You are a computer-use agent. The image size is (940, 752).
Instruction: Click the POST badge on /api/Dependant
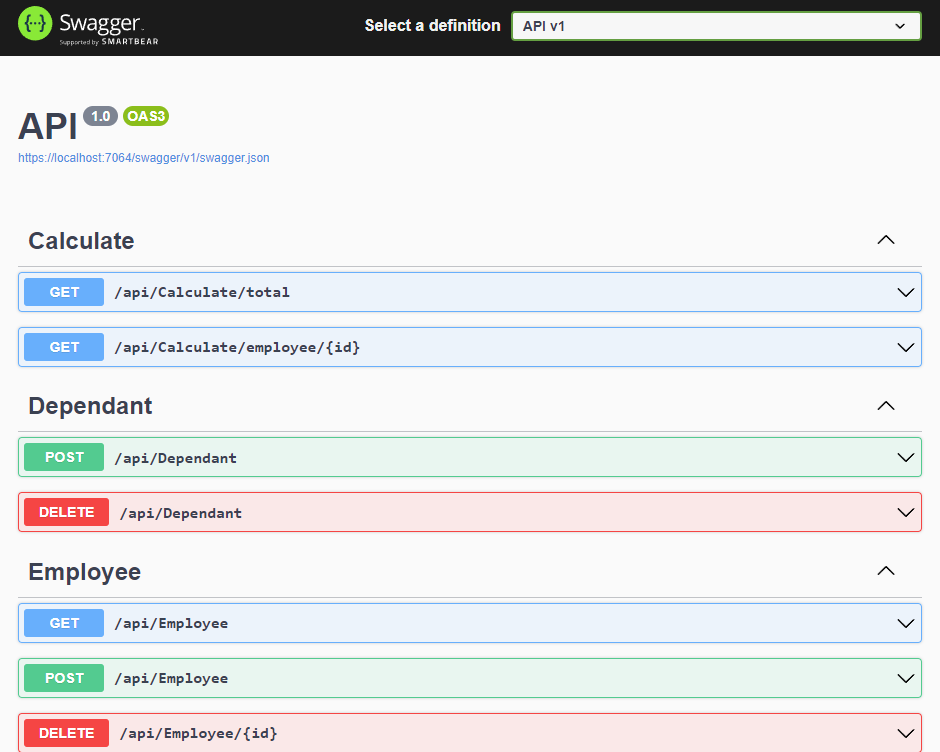coord(63,456)
